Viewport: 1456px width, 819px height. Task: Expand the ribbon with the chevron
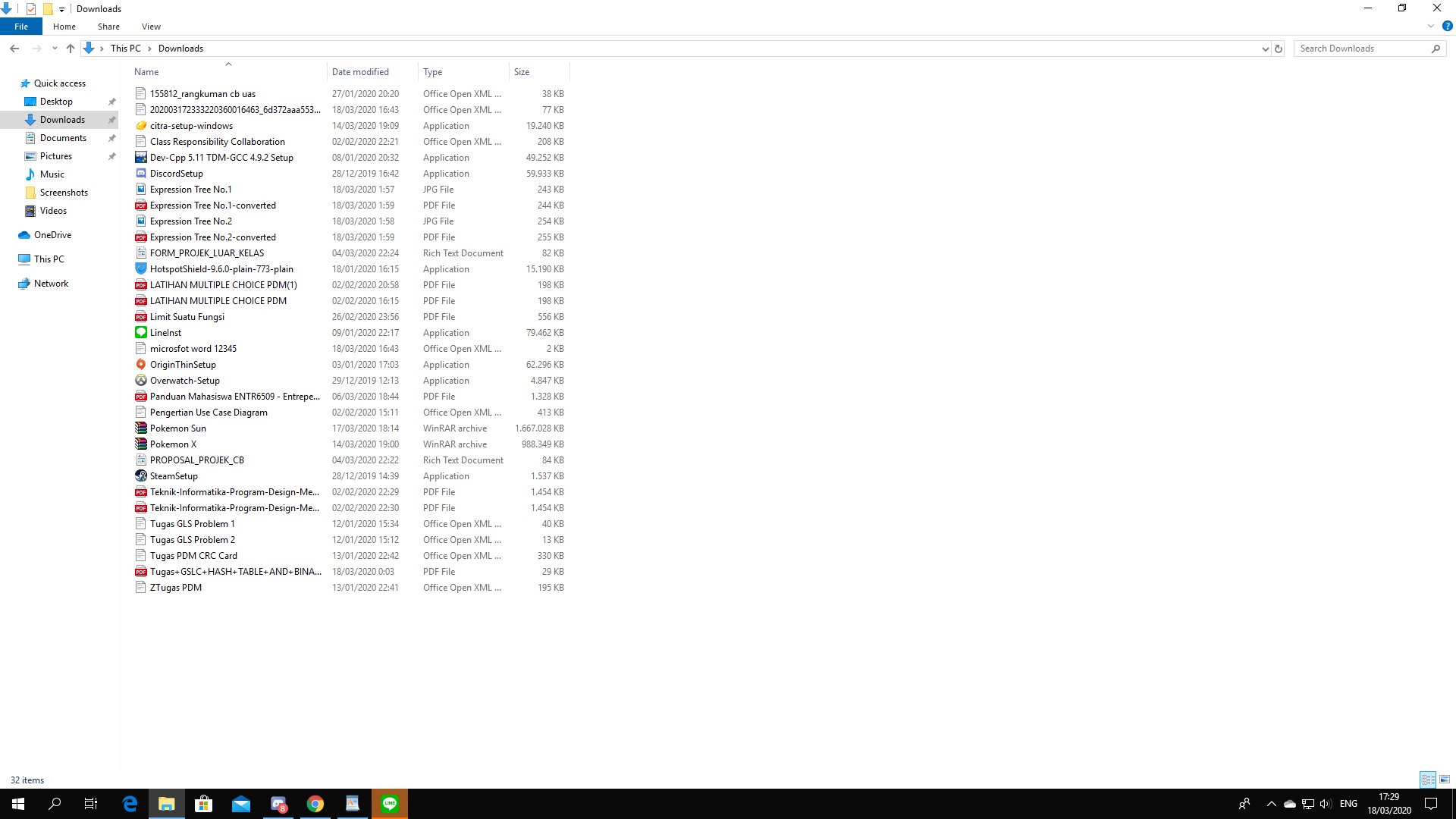pos(1431,26)
